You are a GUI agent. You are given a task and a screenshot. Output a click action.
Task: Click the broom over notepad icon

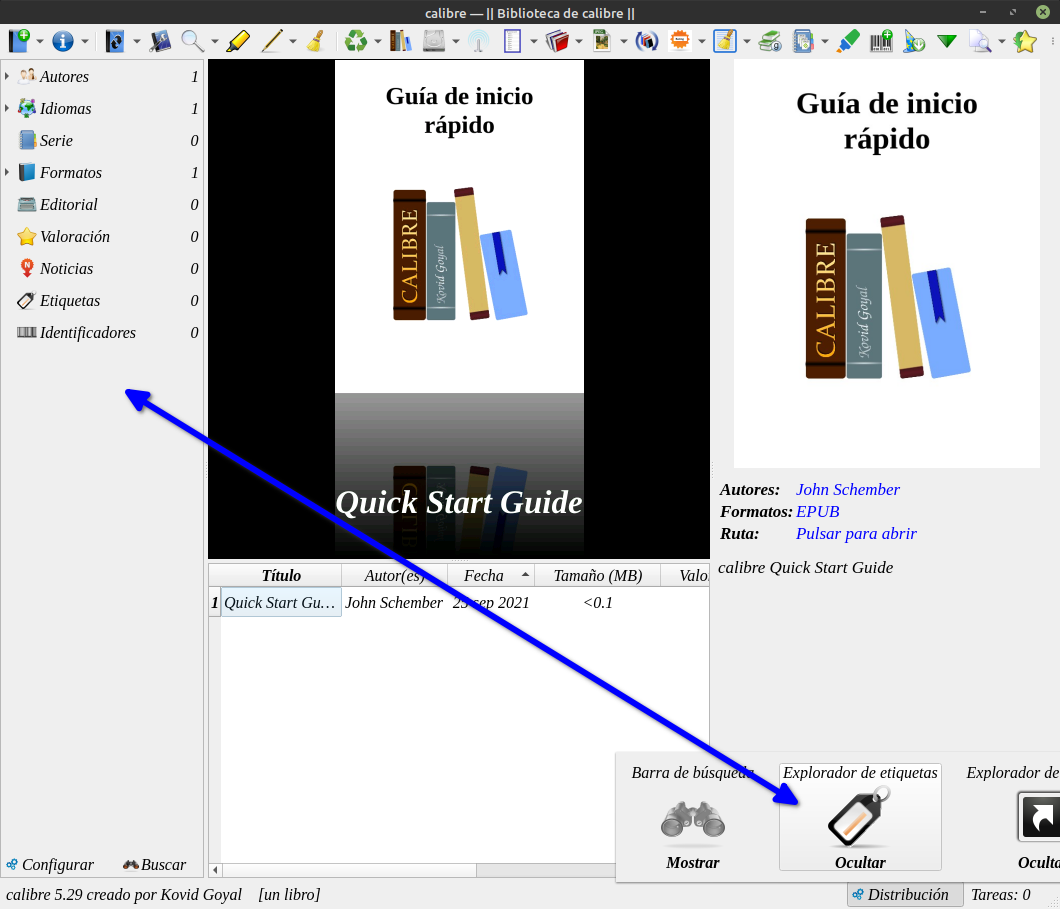(725, 41)
